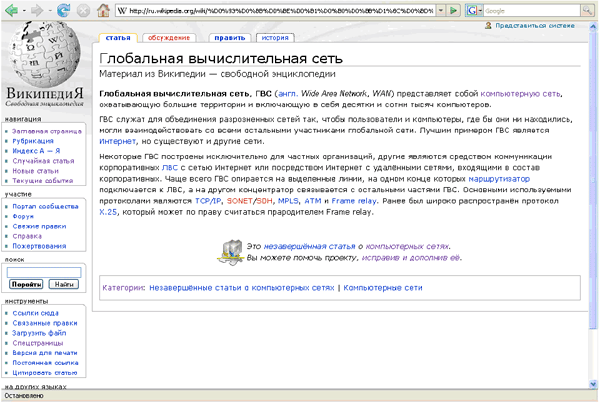The image size is (600, 403).
Task: Click the green Back arrow button
Action: click(x=11, y=10)
